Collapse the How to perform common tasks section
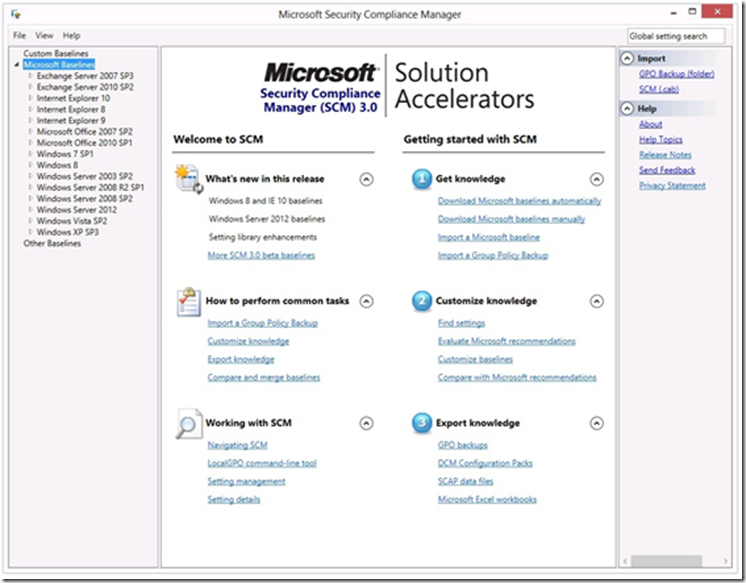This screenshot has height=583, width=746. pyautogui.click(x=366, y=301)
